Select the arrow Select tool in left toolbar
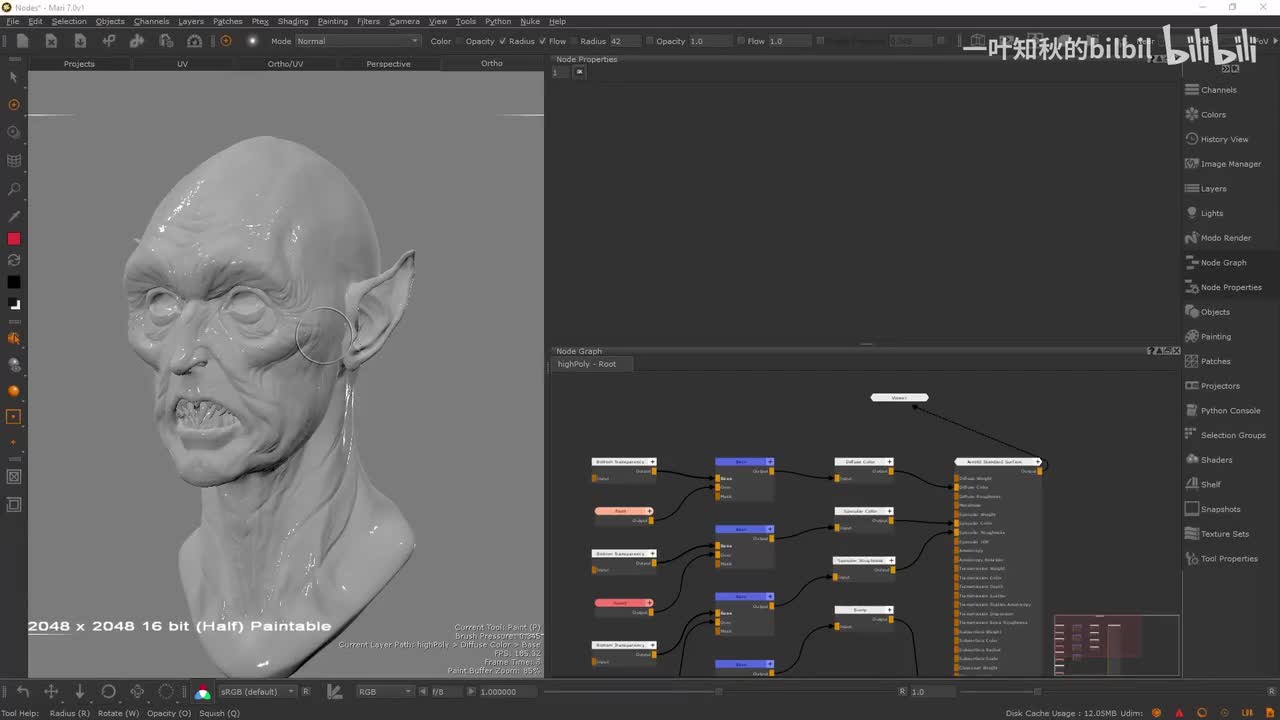The height and width of the screenshot is (720, 1280). click(x=14, y=77)
